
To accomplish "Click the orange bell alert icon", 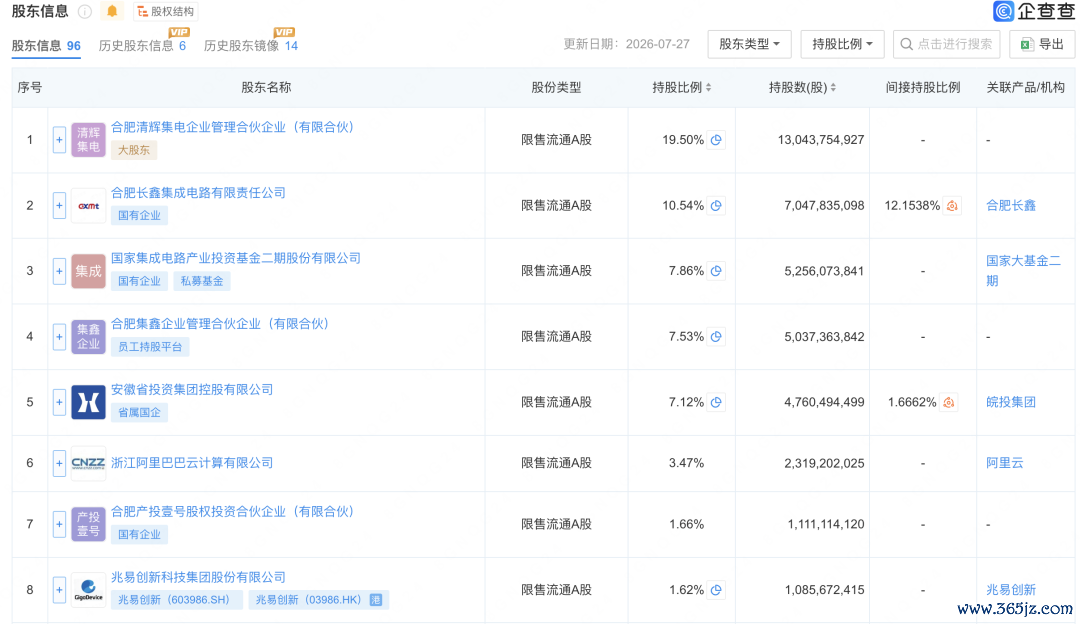I will pyautogui.click(x=112, y=11).
